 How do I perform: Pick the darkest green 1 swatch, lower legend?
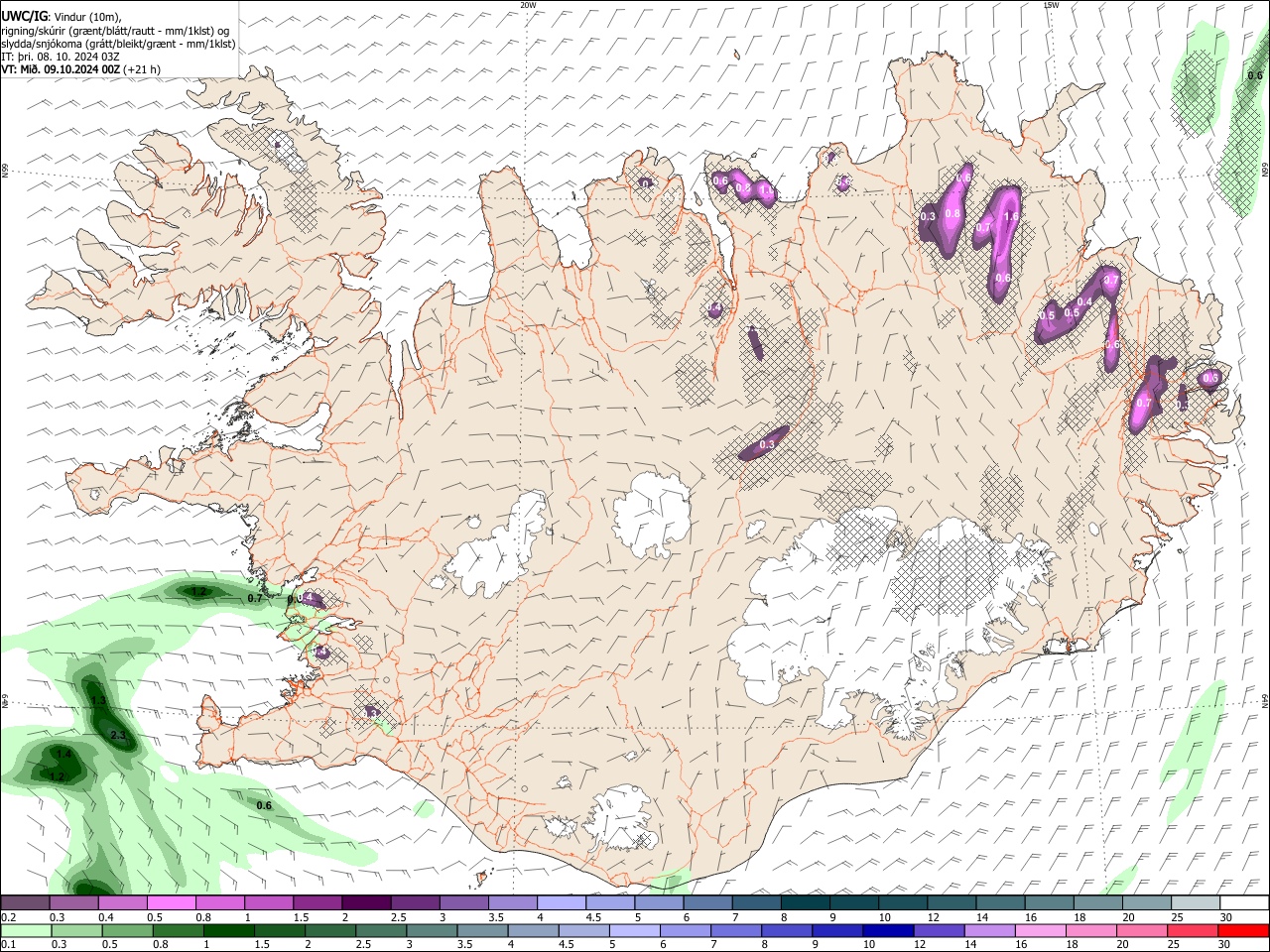click(229, 930)
